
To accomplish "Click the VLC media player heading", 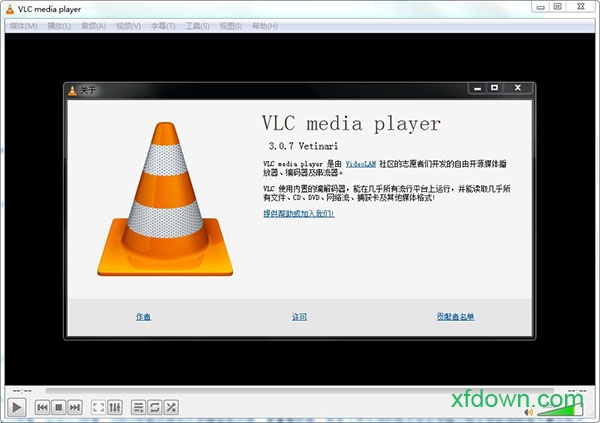I will [x=351, y=123].
